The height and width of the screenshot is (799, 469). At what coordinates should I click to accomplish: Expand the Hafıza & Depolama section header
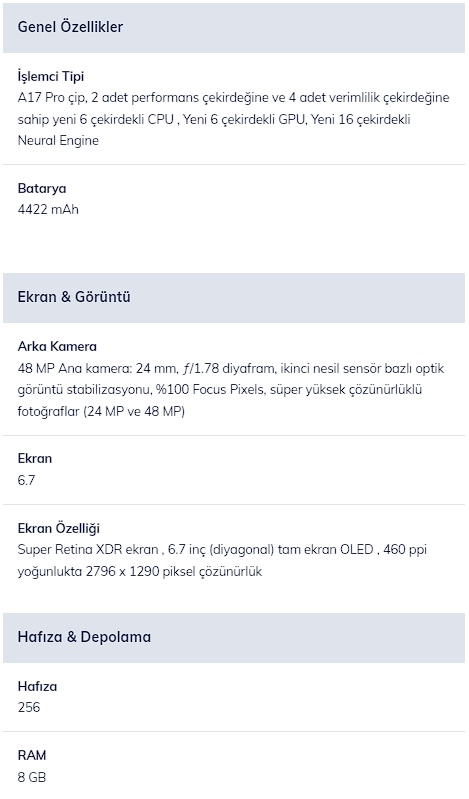click(234, 637)
